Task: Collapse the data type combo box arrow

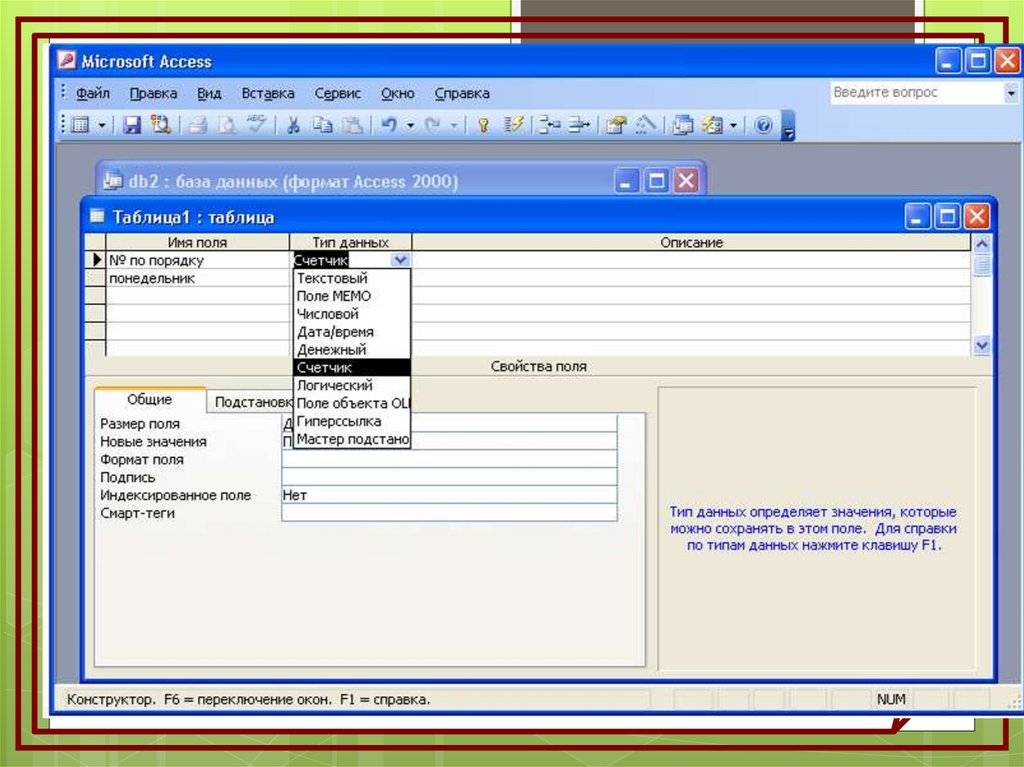Action: click(400, 260)
